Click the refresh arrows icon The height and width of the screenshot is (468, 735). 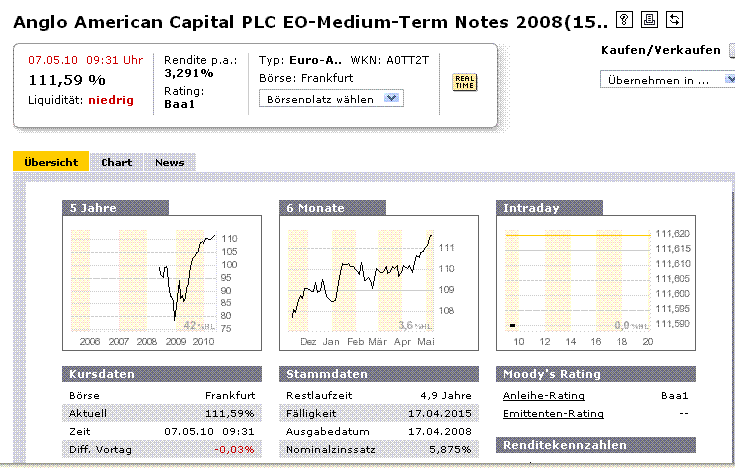coord(674,20)
